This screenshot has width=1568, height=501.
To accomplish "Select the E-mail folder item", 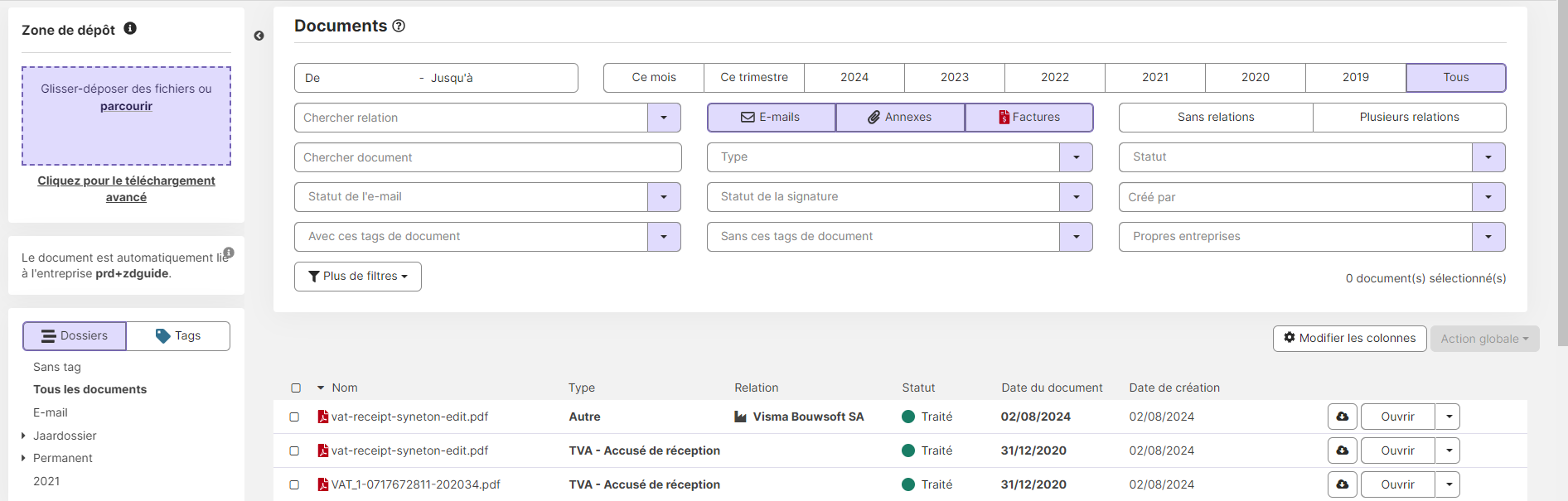I will [51, 412].
